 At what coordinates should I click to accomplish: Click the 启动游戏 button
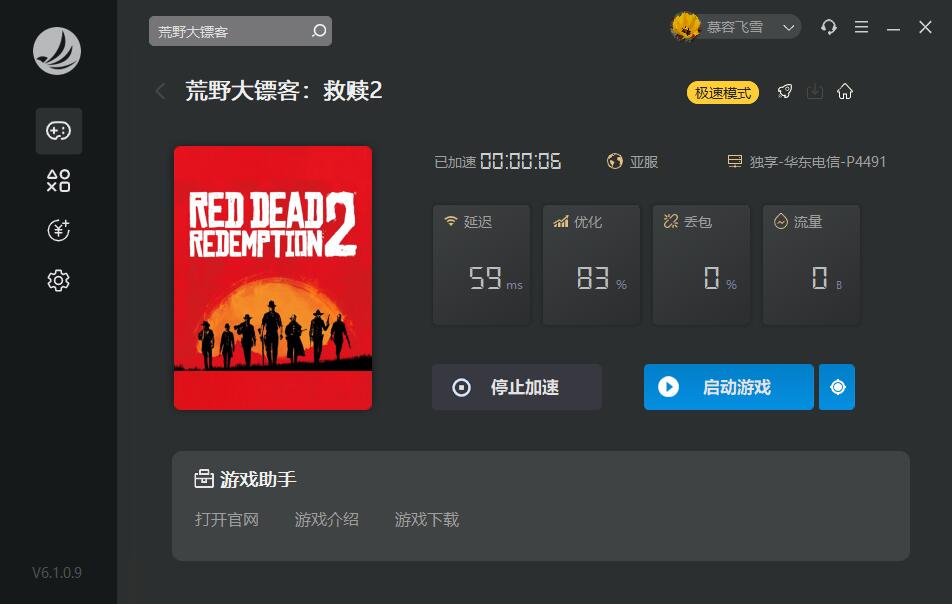point(729,387)
